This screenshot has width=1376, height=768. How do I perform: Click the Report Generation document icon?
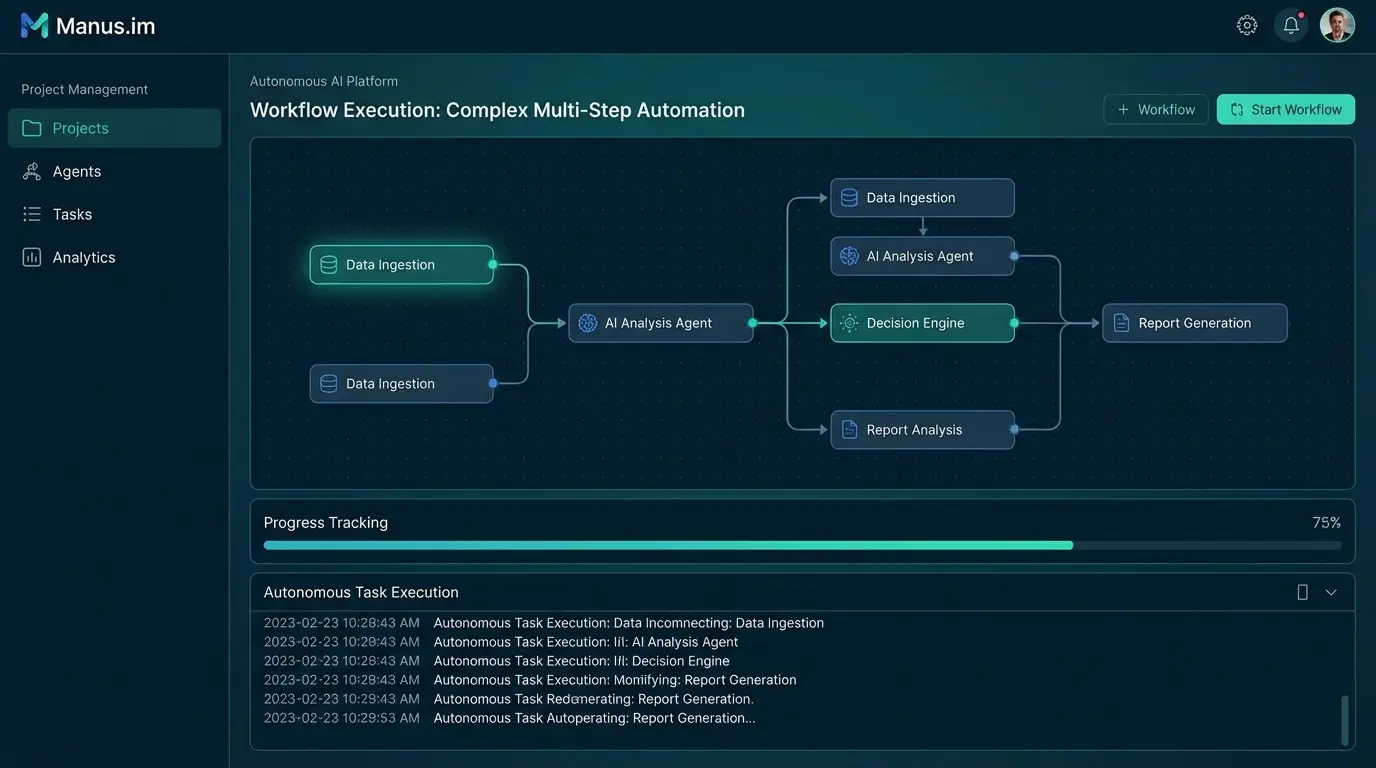pos(1121,323)
